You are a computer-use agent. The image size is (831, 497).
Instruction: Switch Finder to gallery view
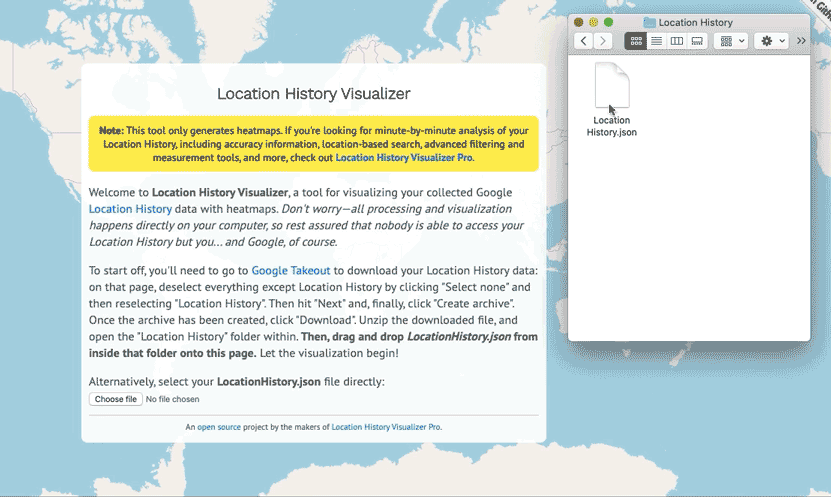click(x=697, y=41)
